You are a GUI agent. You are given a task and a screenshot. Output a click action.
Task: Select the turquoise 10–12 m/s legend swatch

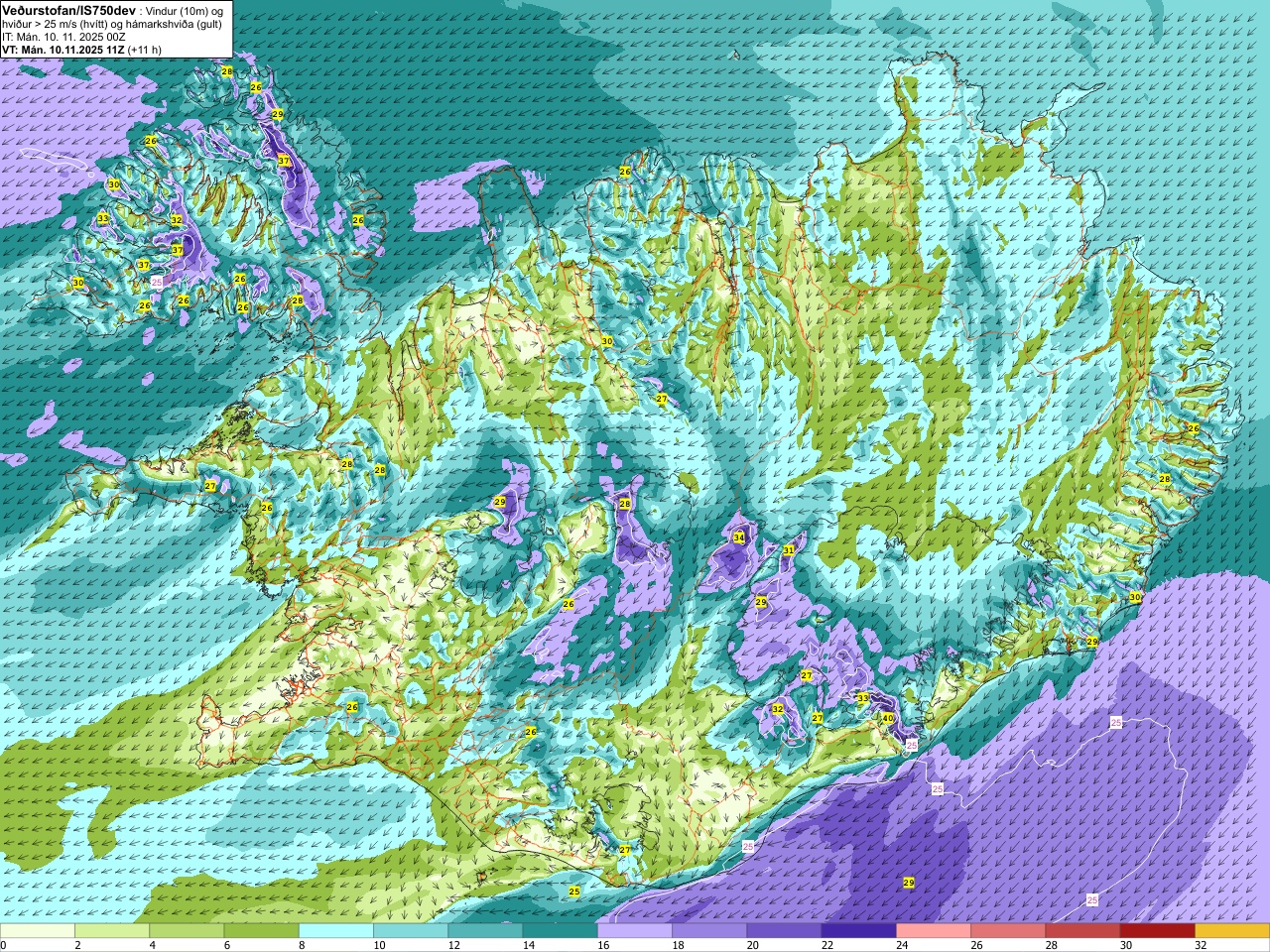click(x=411, y=931)
